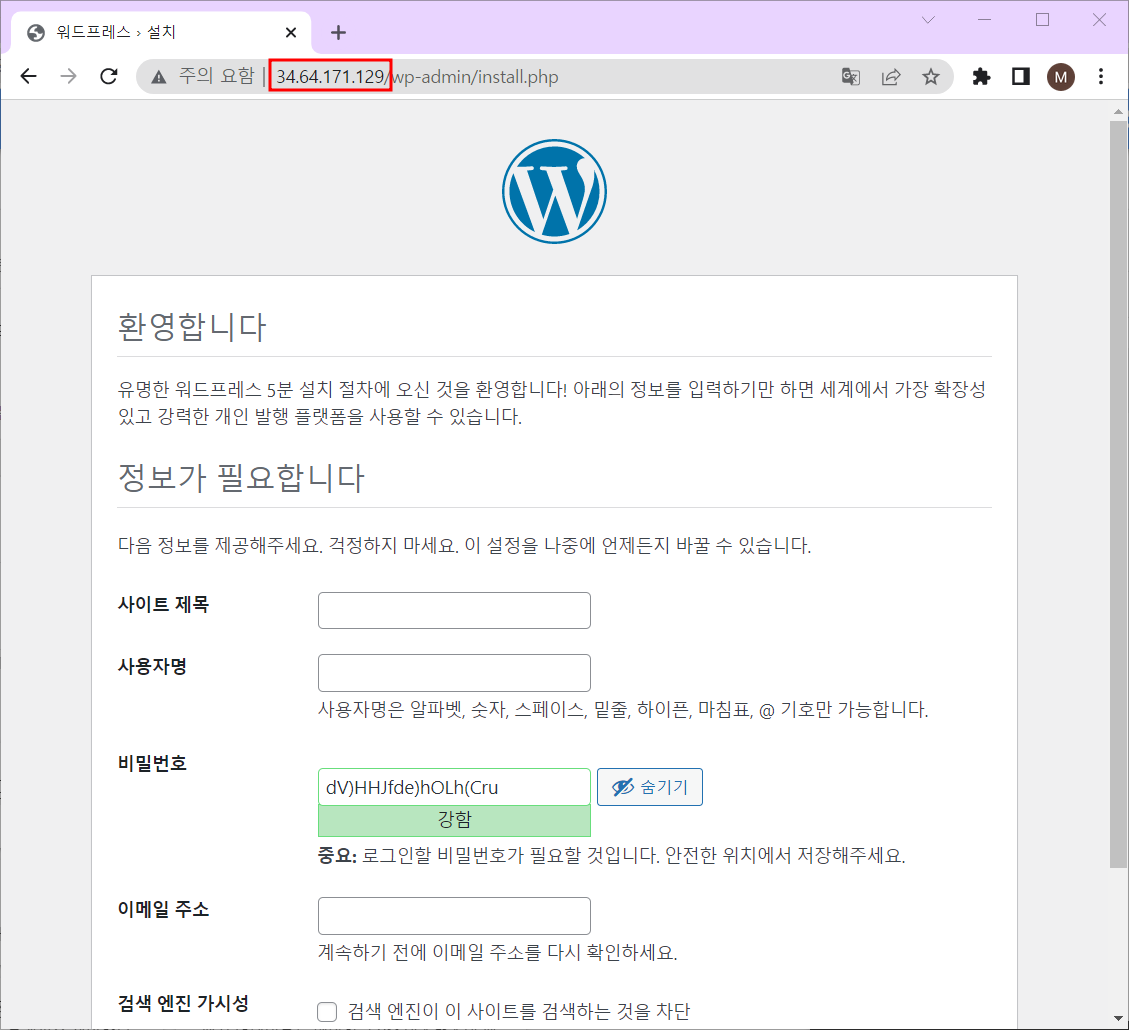Open the Extensions puzzle icon
The image size is (1129, 1030).
click(981, 76)
